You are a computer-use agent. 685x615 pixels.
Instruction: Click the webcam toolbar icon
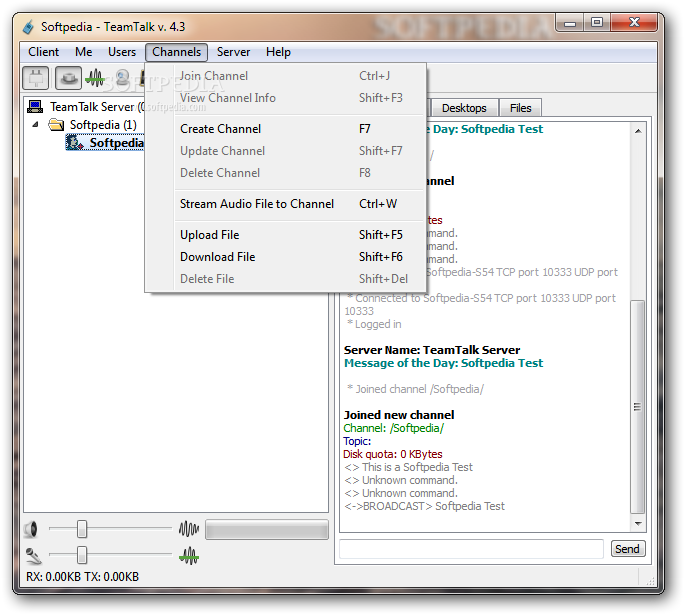coord(123,78)
